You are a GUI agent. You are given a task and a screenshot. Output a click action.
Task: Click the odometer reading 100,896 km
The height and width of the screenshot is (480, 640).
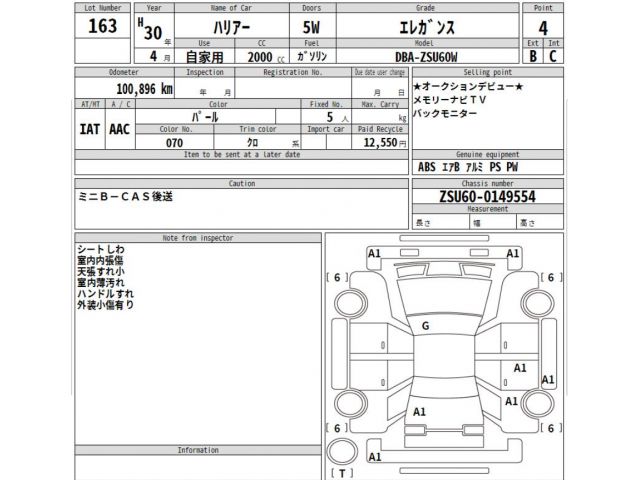pyautogui.click(x=132, y=90)
